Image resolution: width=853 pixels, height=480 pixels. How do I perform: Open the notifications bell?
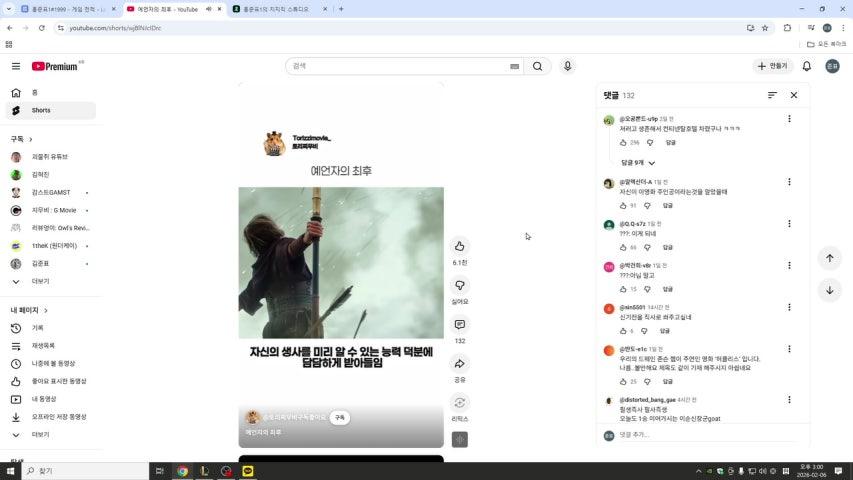(x=806, y=66)
